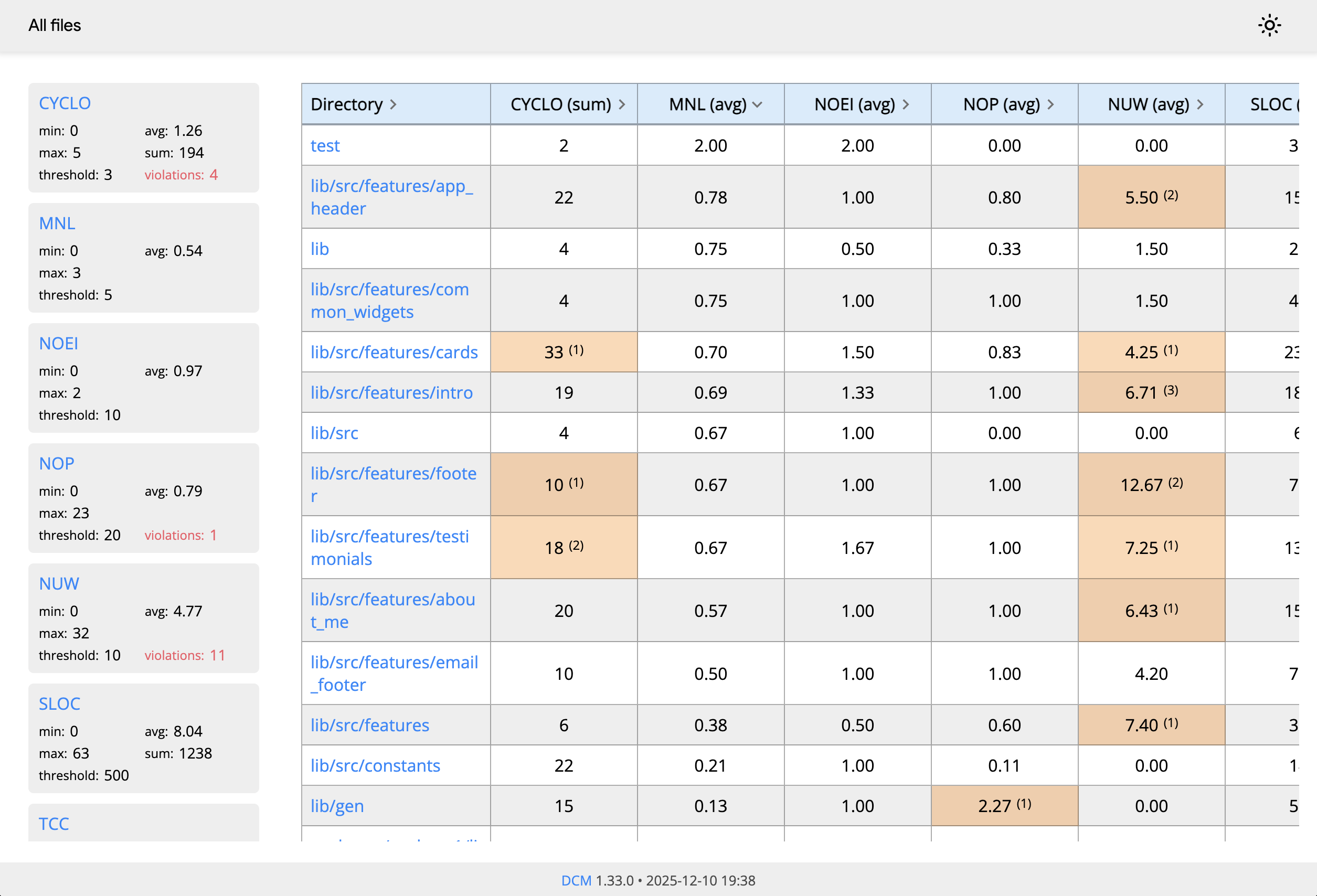Open the NUW metric summary link
This screenshot has height=896, width=1317.
pos(59,584)
